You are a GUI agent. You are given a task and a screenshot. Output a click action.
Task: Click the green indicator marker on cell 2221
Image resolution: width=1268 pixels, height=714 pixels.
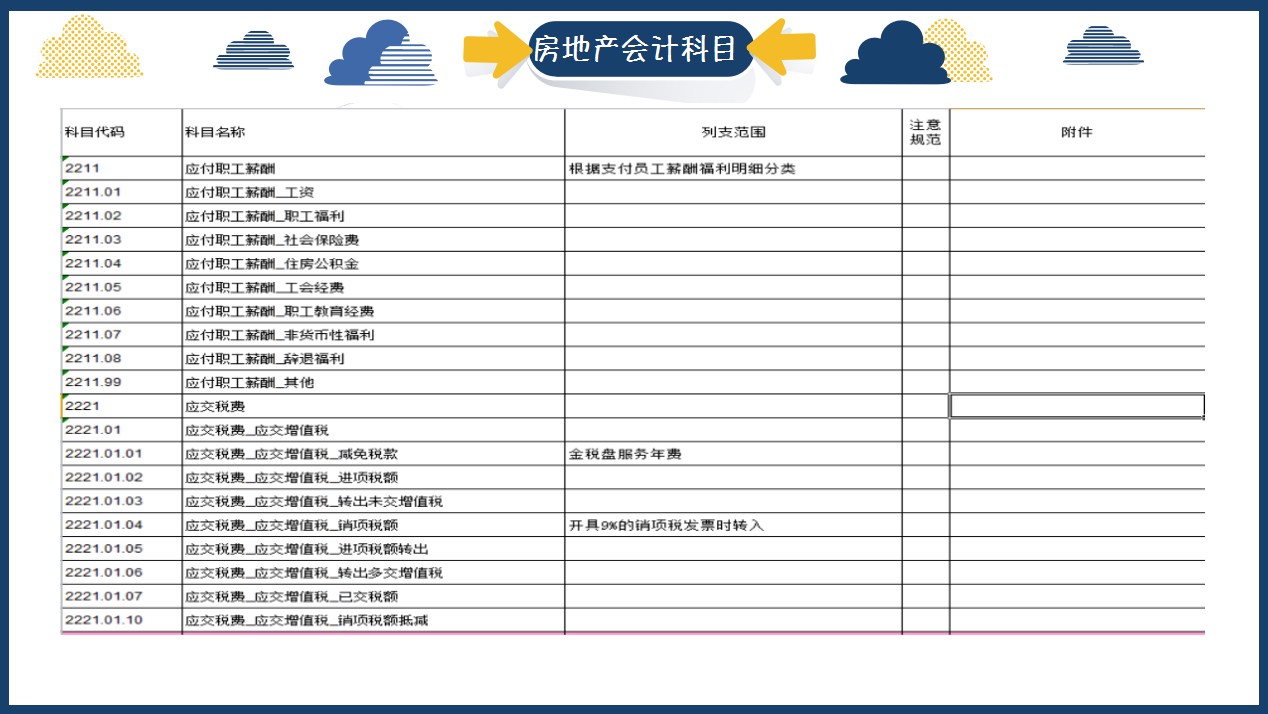click(x=64, y=400)
